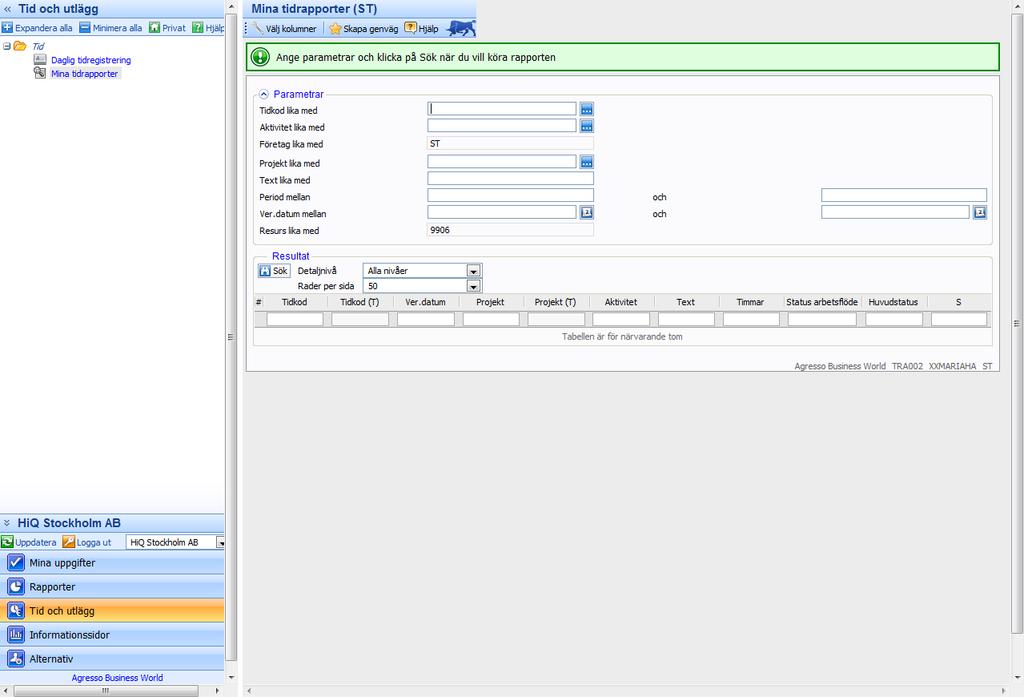
Task: Open the Tidkod lookup button
Action: (586, 109)
